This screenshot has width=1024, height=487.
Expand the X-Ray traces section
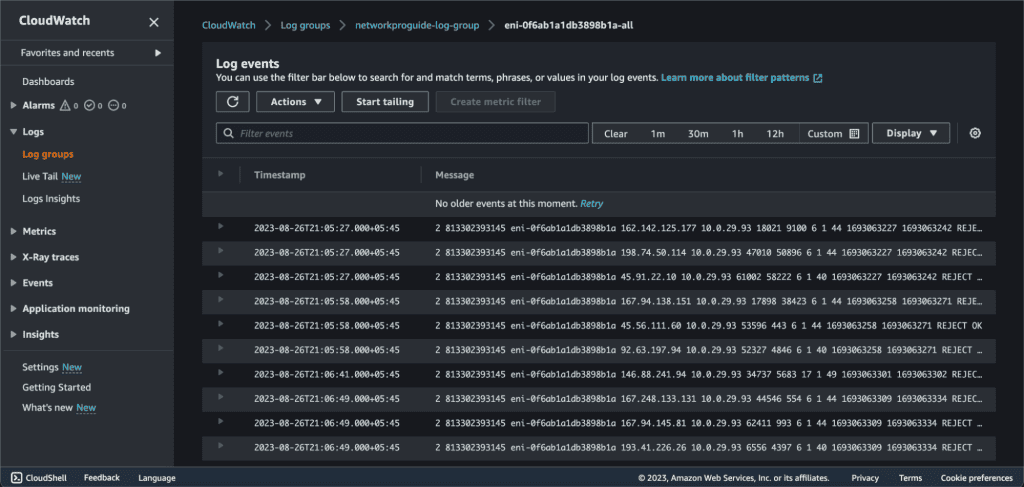click(14, 257)
